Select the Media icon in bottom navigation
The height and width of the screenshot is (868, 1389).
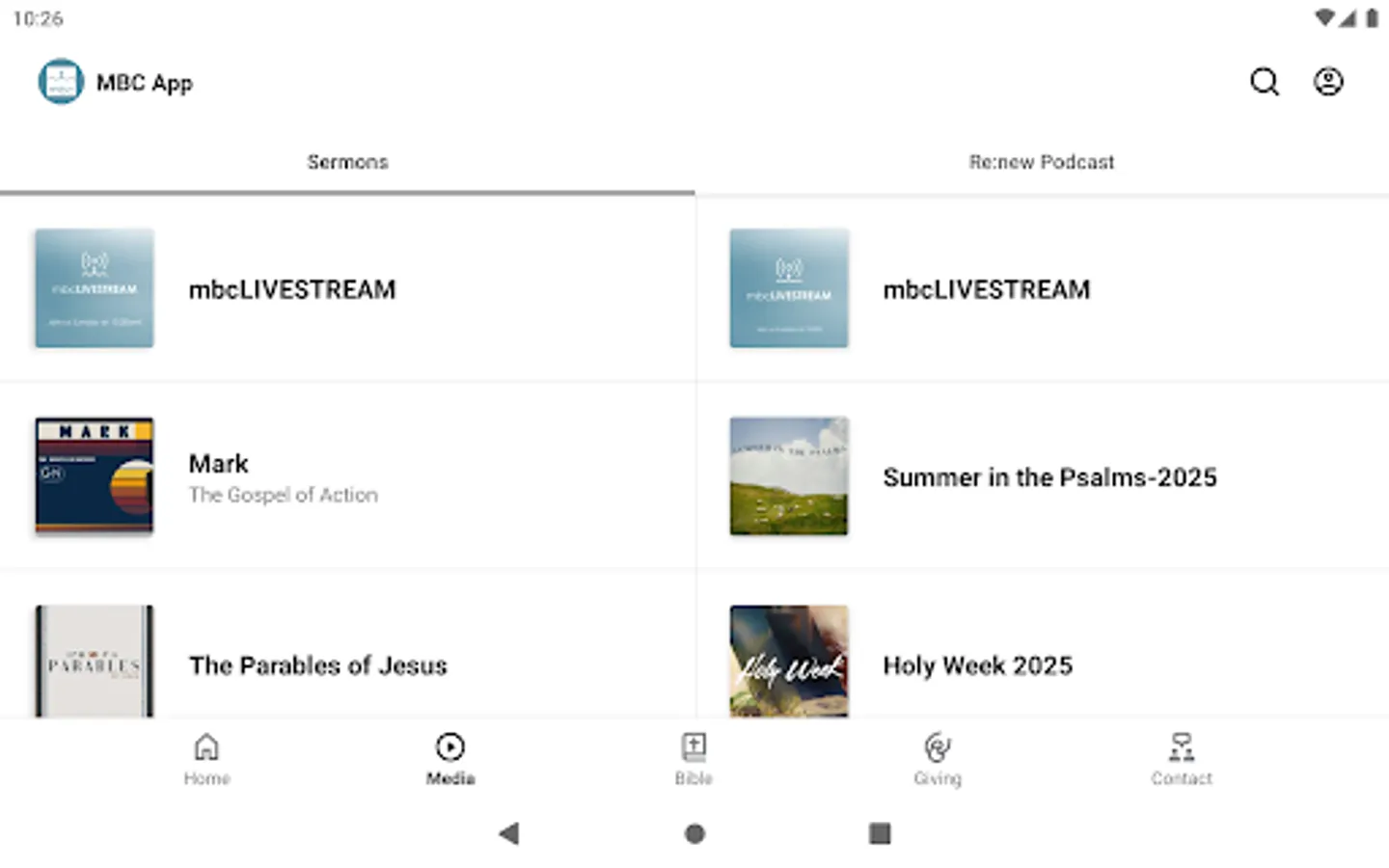[x=449, y=757]
